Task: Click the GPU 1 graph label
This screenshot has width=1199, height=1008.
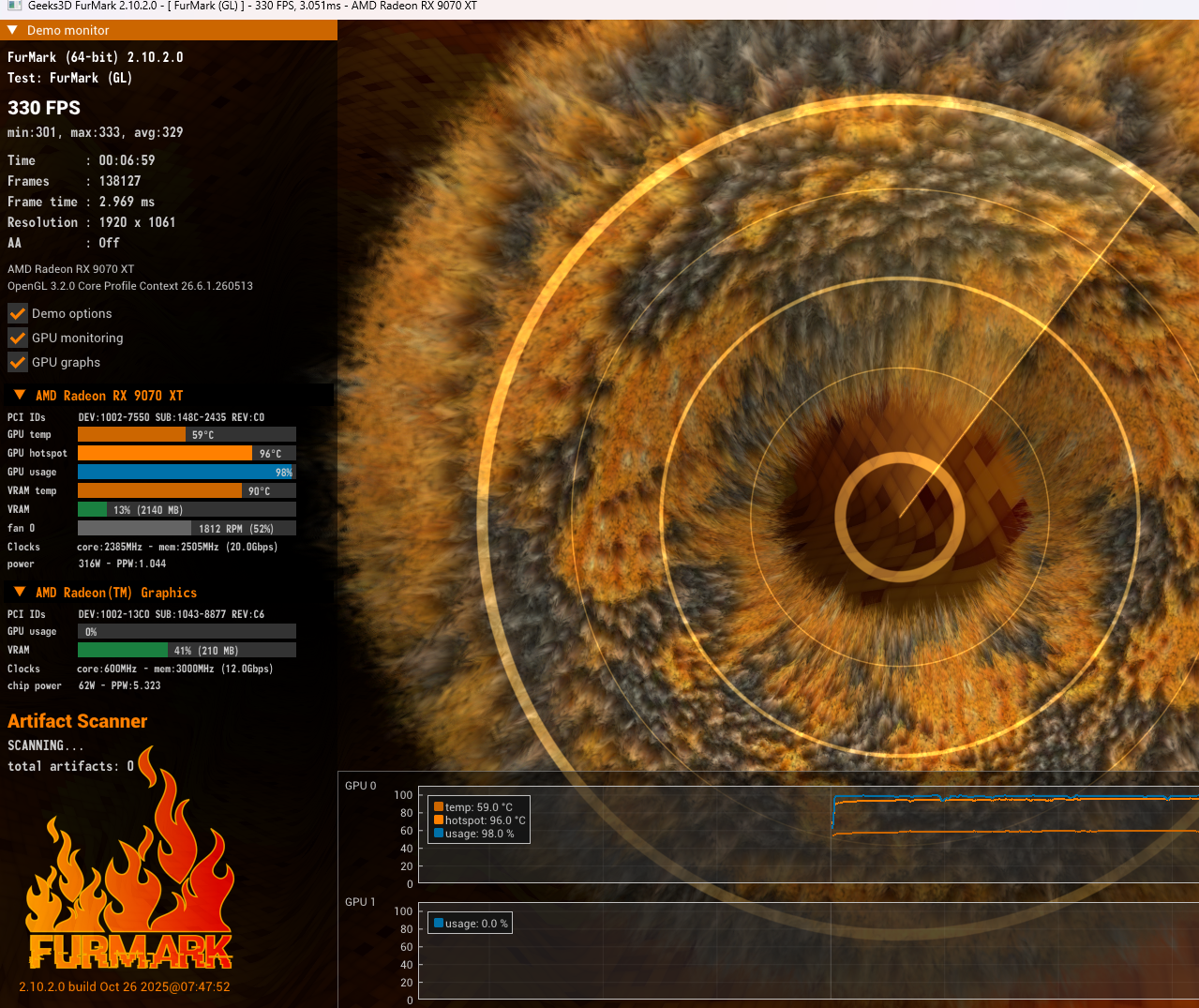Action: pos(361,902)
